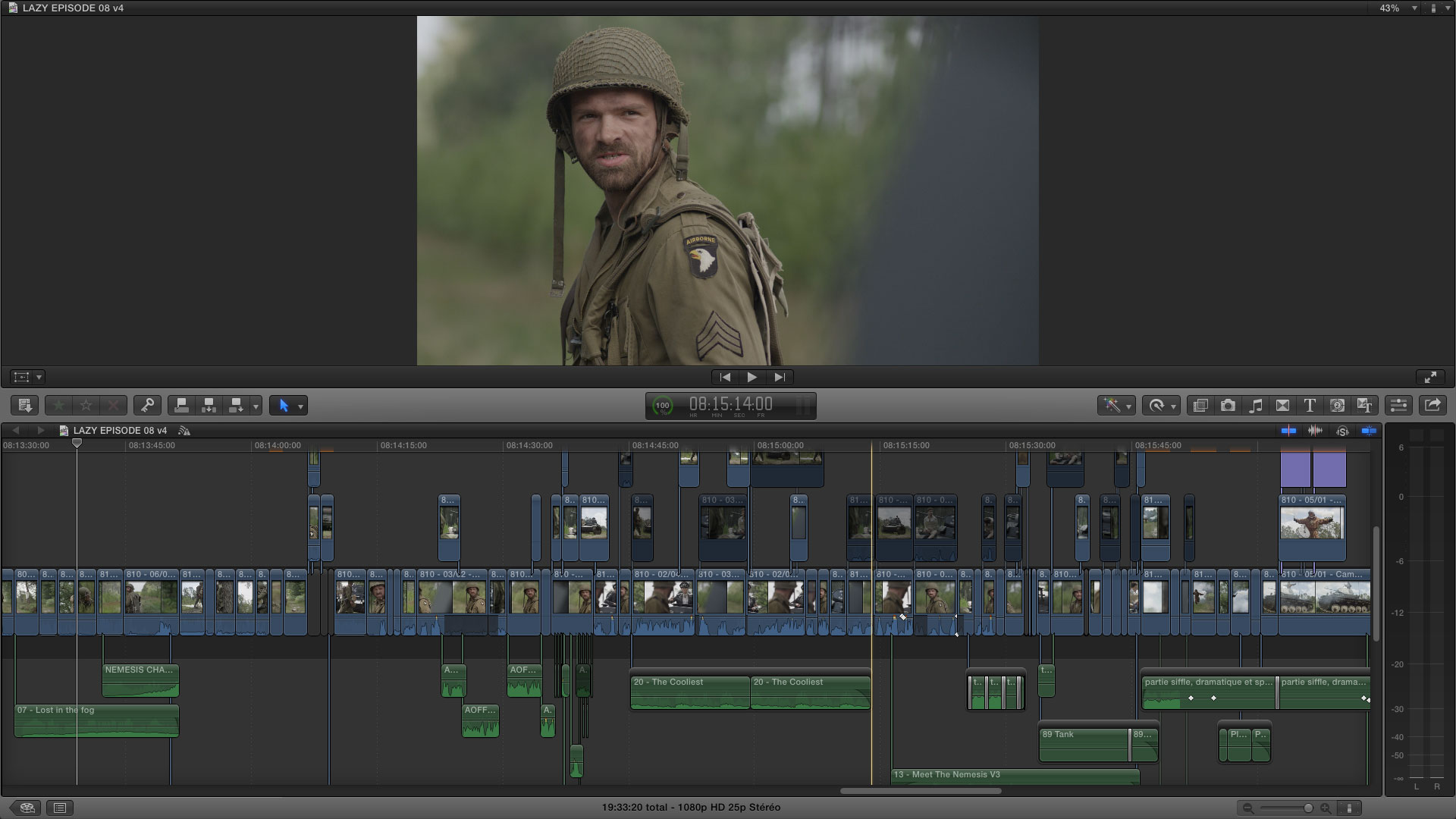
Task: Play the viewer clip
Action: coord(752,377)
